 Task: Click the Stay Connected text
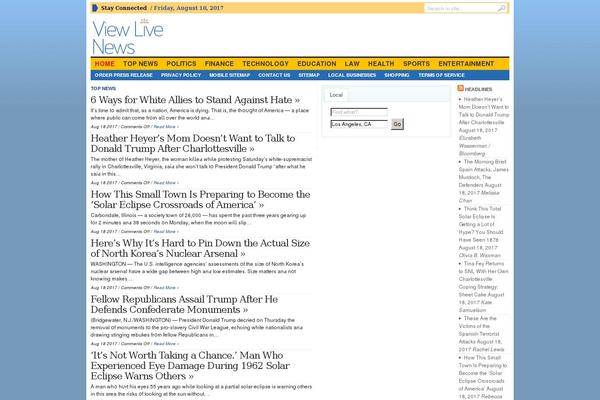(124, 8)
